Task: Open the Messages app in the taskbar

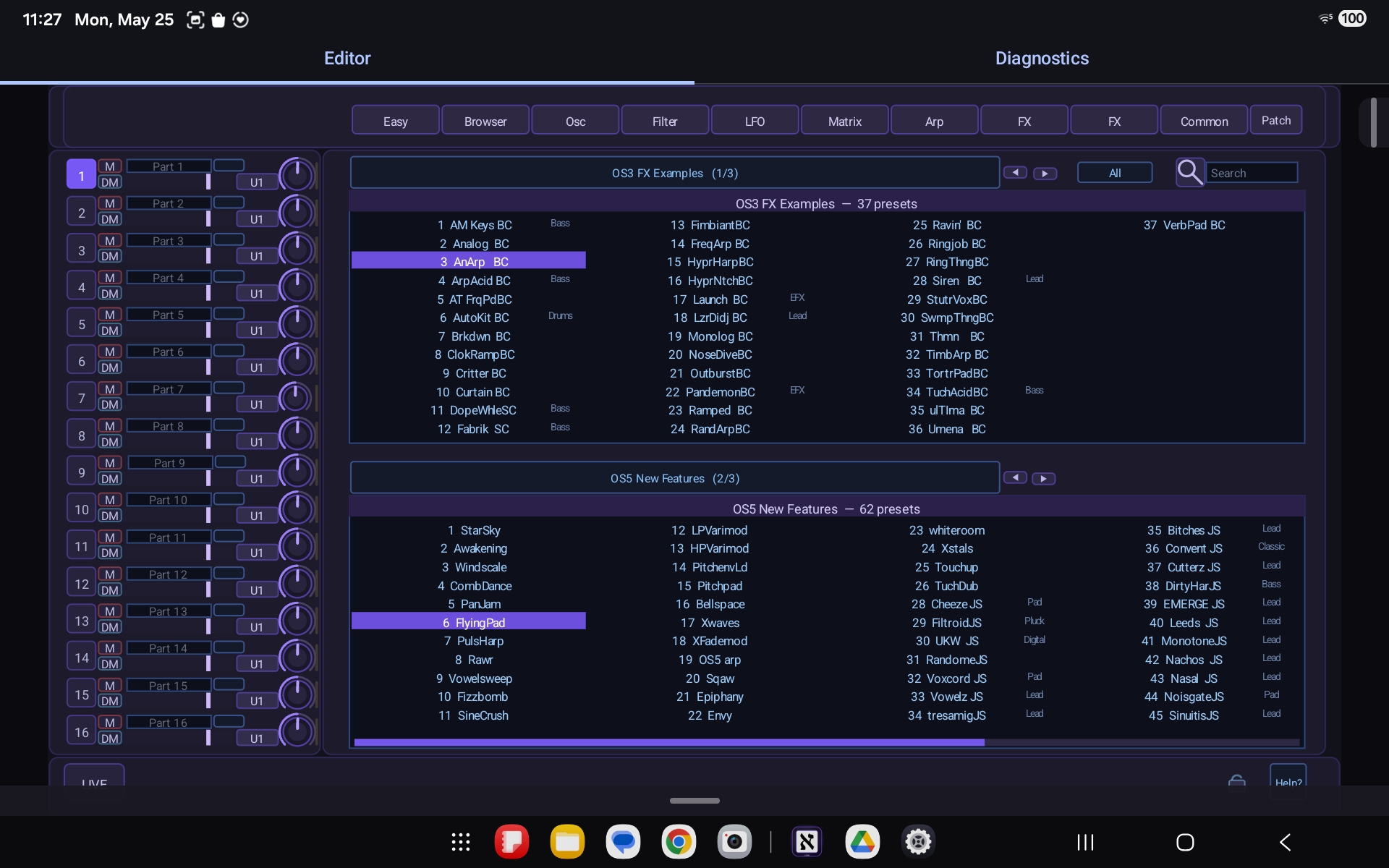Action: tap(623, 842)
